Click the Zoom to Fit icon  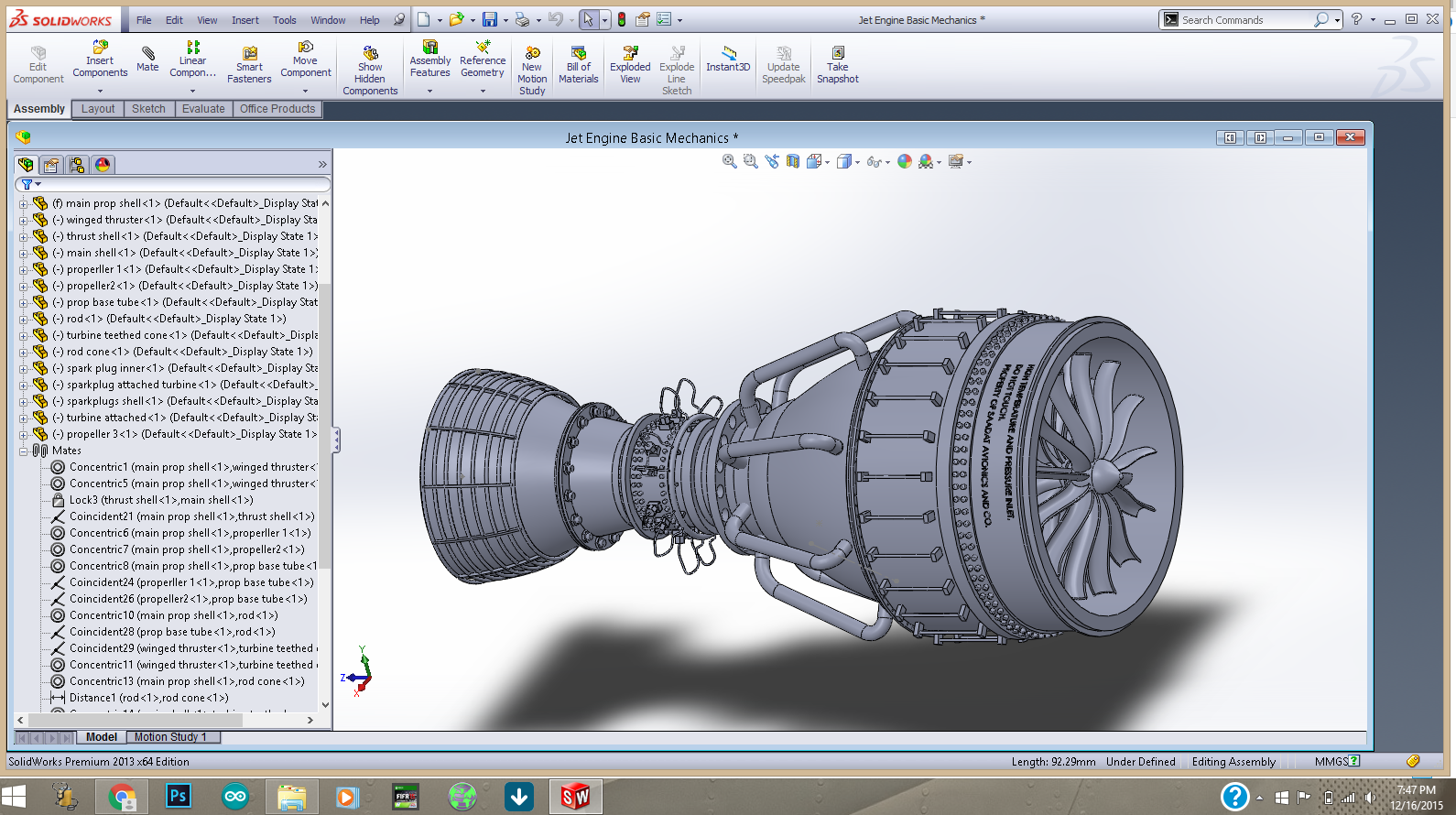(730, 161)
